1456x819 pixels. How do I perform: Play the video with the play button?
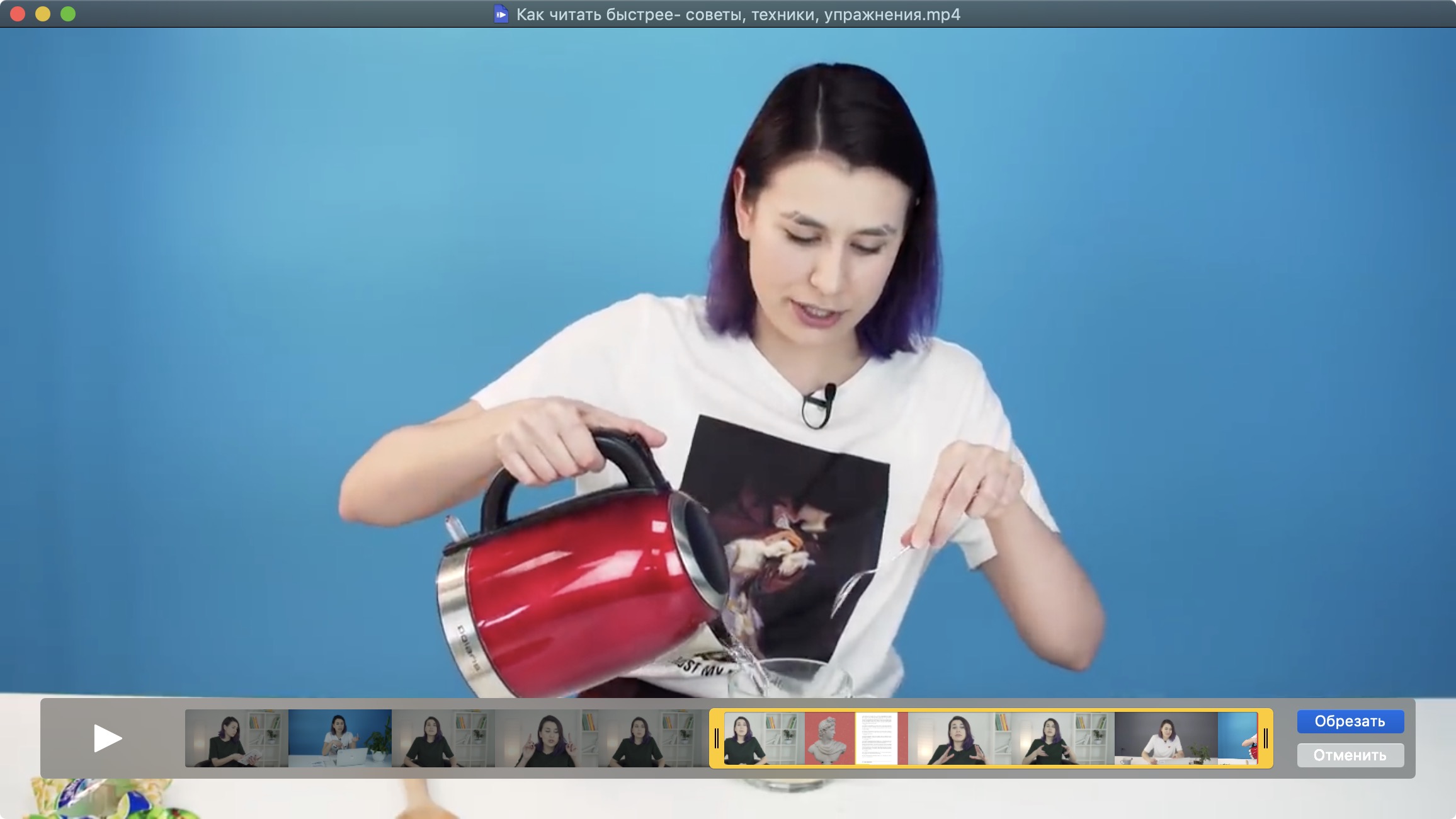coord(108,738)
